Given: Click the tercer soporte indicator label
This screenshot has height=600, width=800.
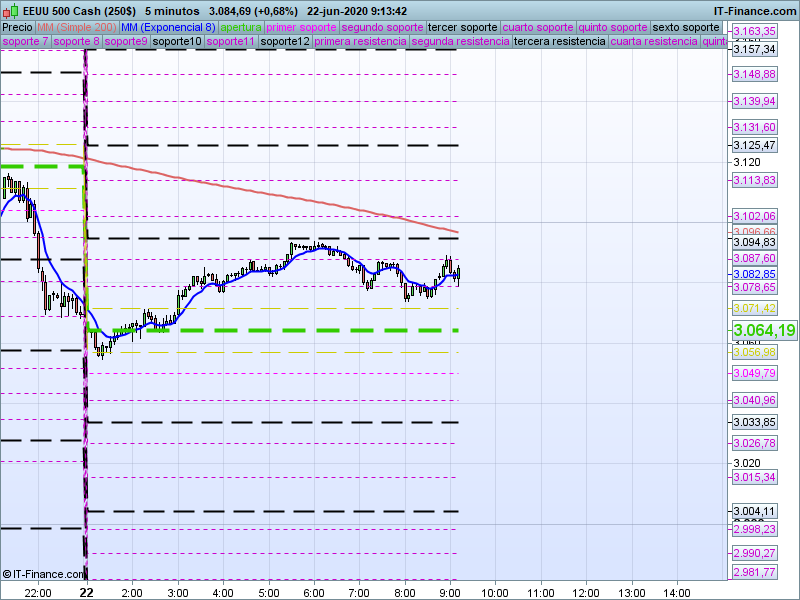Looking at the screenshot, I should point(462,27).
